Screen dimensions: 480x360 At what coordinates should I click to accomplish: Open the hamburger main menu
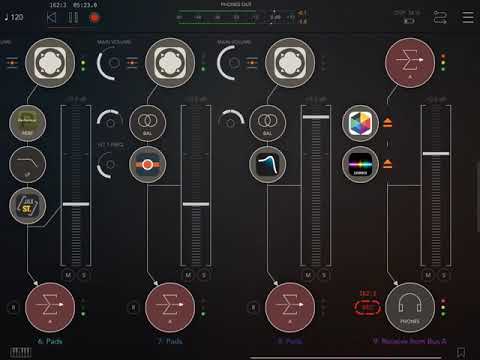(x=468, y=17)
